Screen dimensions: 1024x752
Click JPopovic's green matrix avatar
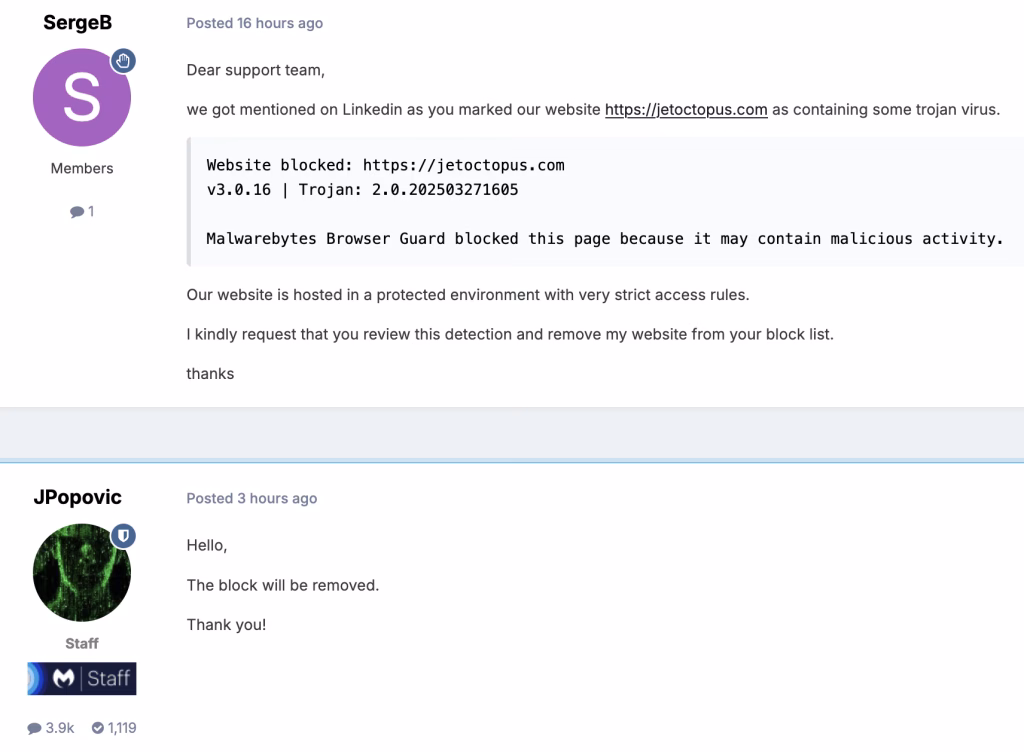point(82,572)
